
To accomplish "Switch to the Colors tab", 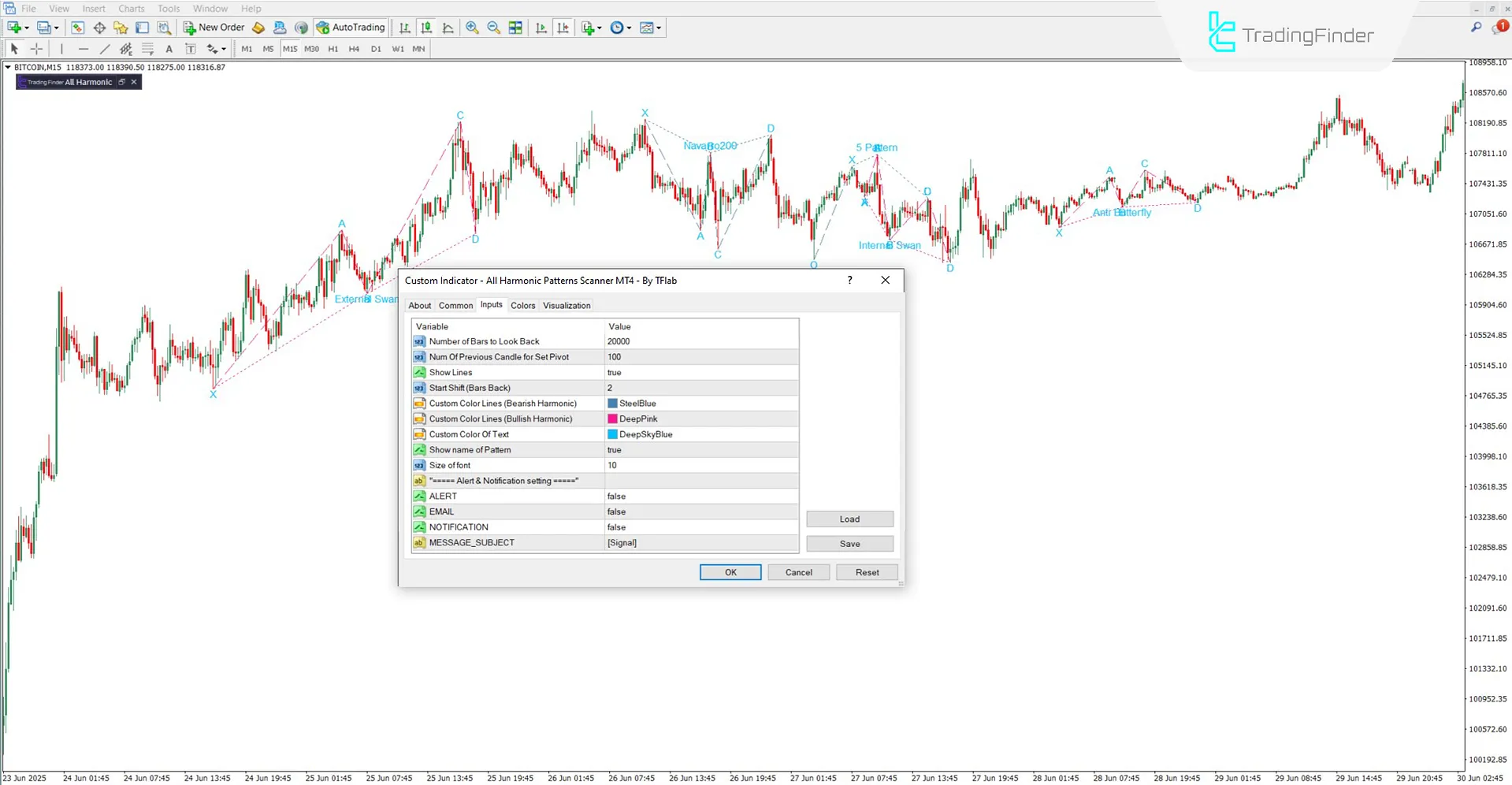I will 522,305.
